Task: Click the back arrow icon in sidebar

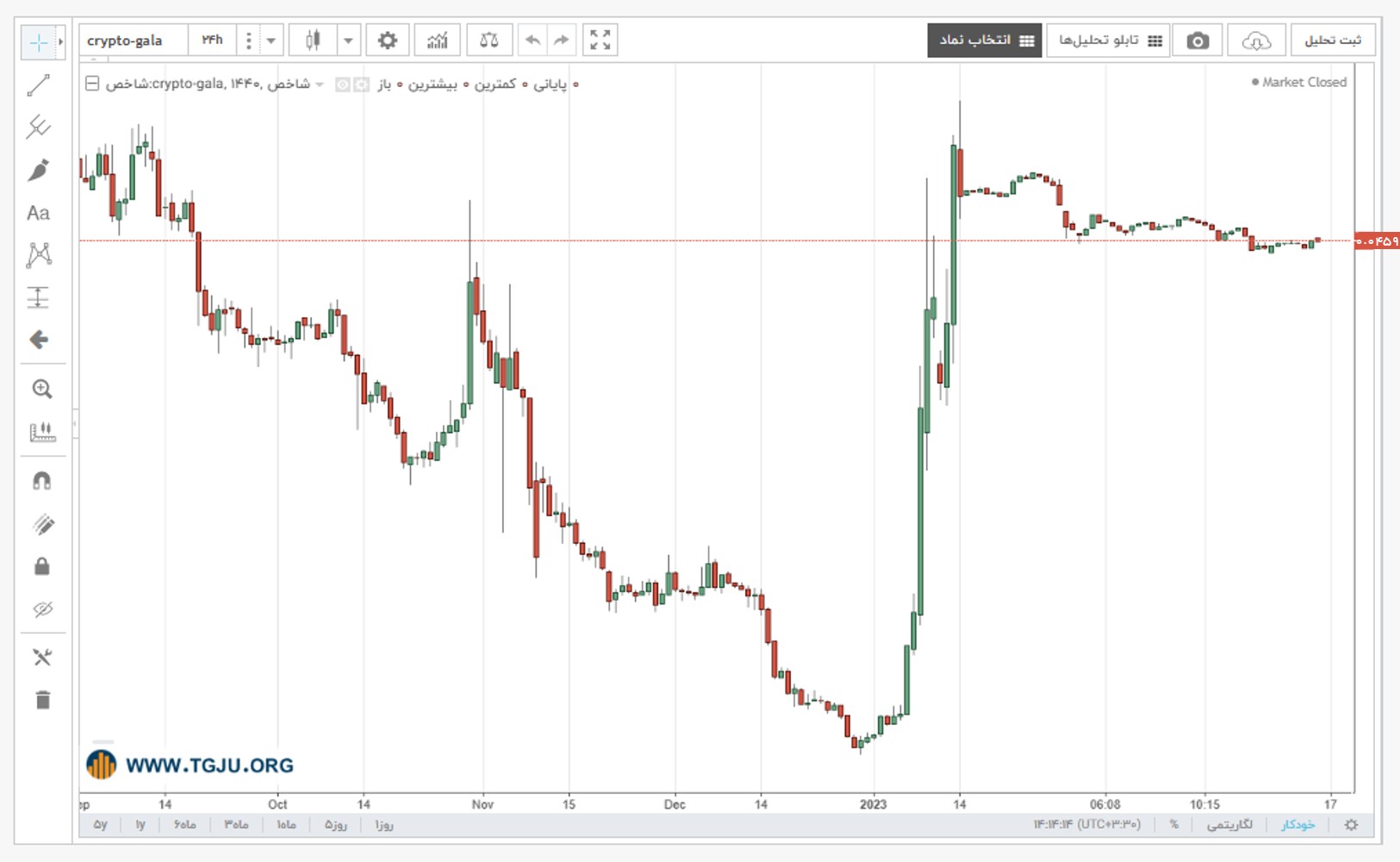Action: (x=39, y=340)
